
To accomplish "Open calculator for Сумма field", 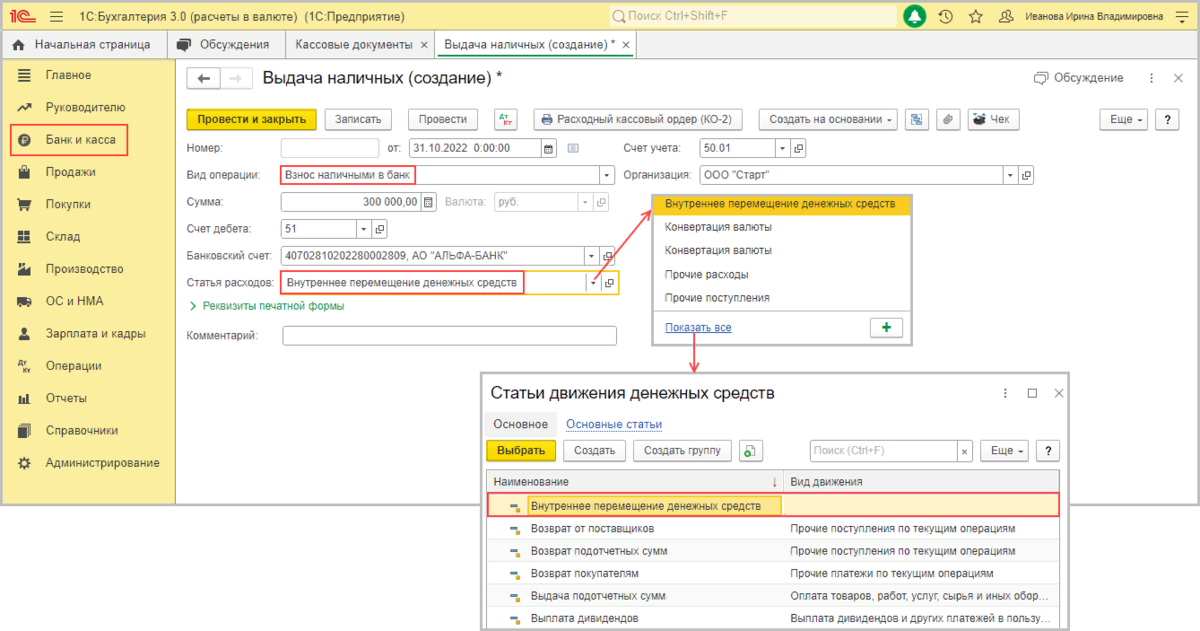I will click(428, 202).
